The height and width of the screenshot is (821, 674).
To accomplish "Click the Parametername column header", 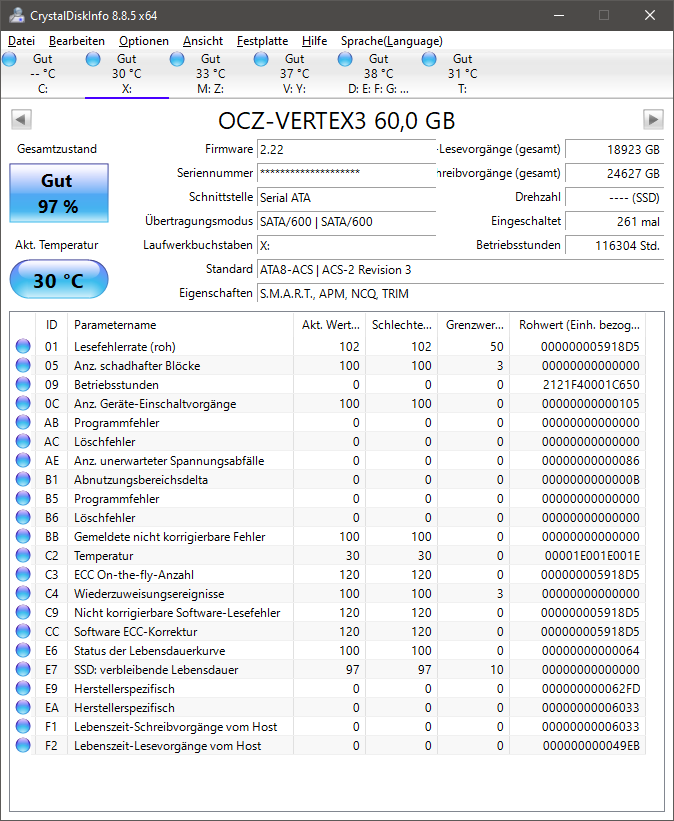I will (181, 325).
